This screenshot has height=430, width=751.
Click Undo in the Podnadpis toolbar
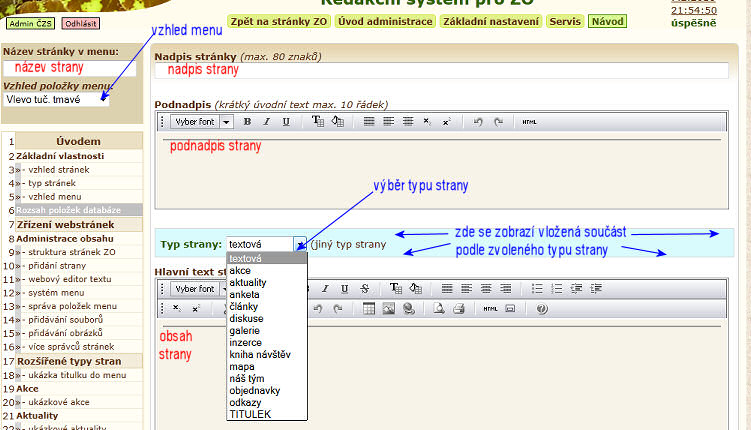pyautogui.click(x=479, y=122)
